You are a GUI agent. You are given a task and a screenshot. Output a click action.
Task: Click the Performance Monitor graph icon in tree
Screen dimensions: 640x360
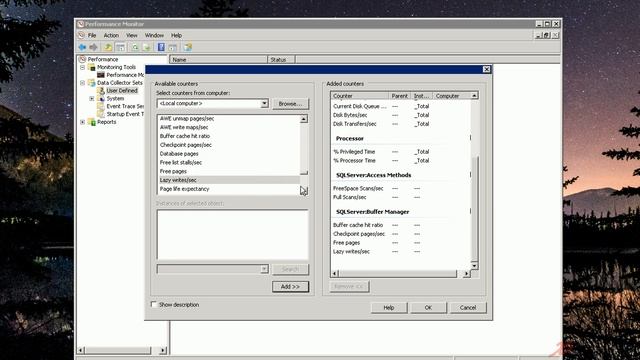101,75
